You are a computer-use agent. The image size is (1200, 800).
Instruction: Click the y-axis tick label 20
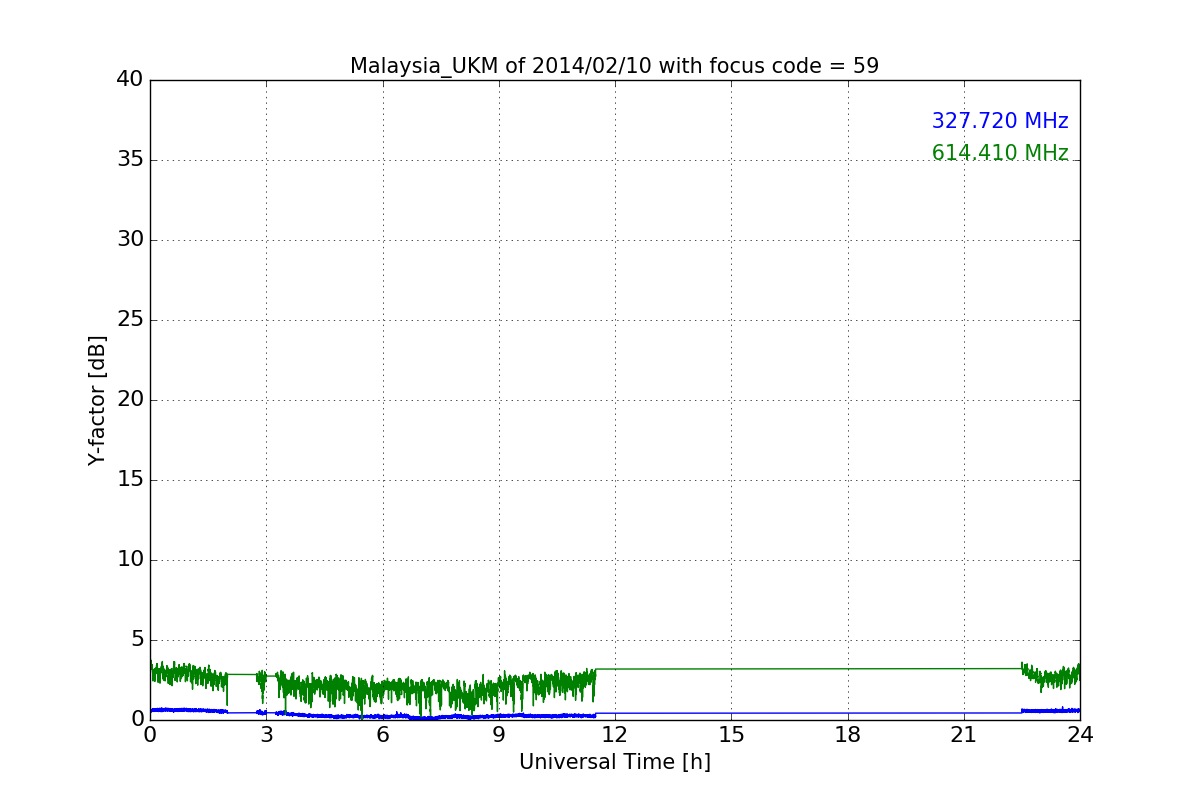click(x=130, y=400)
